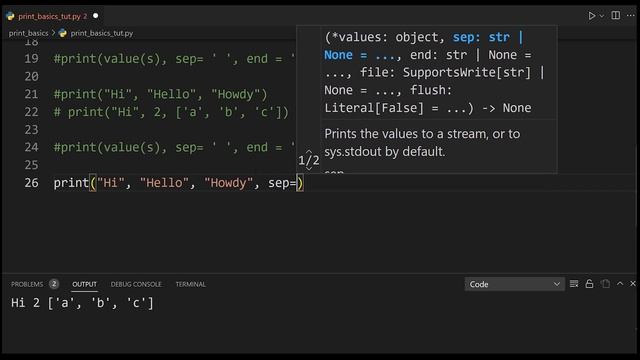Toggle output auto-scroll lock
640x360 pixels.
tap(589, 284)
